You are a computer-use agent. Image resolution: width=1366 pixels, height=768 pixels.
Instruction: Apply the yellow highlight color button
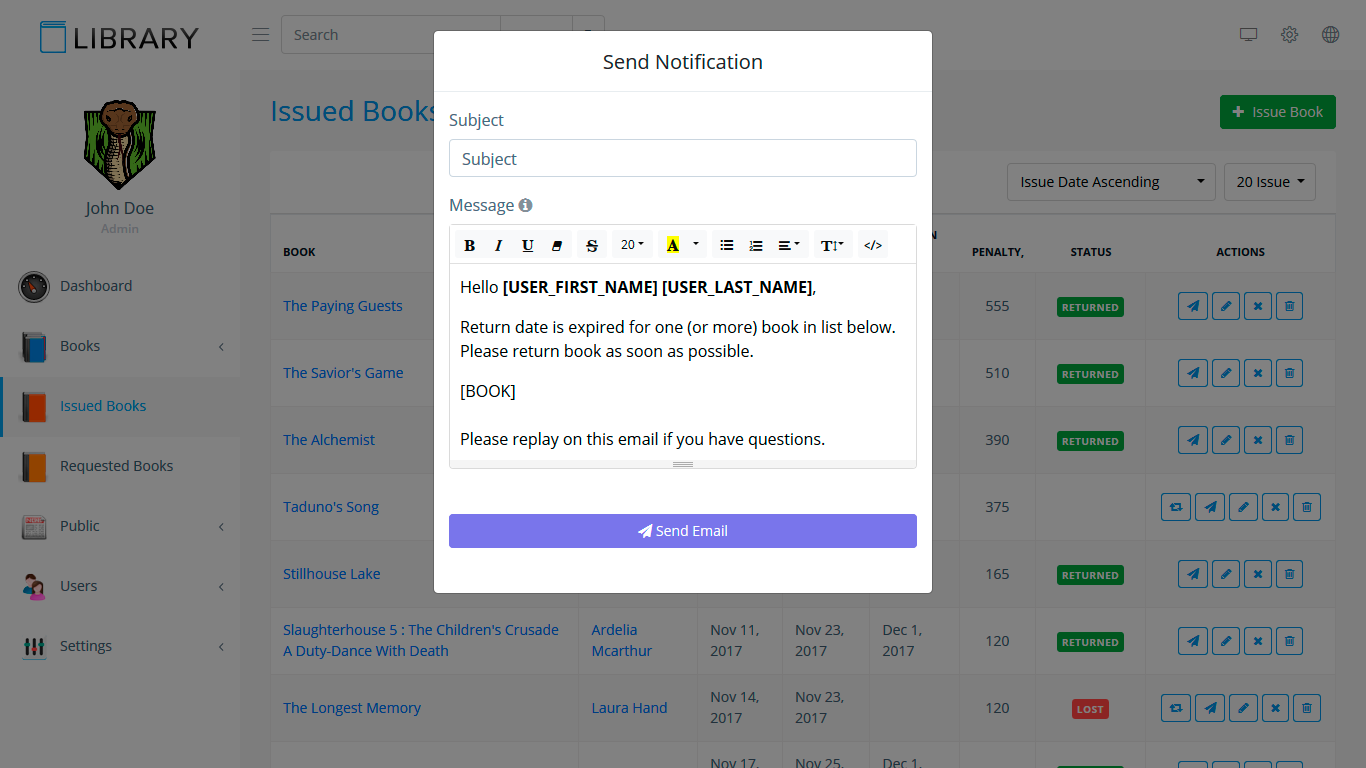(673, 245)
